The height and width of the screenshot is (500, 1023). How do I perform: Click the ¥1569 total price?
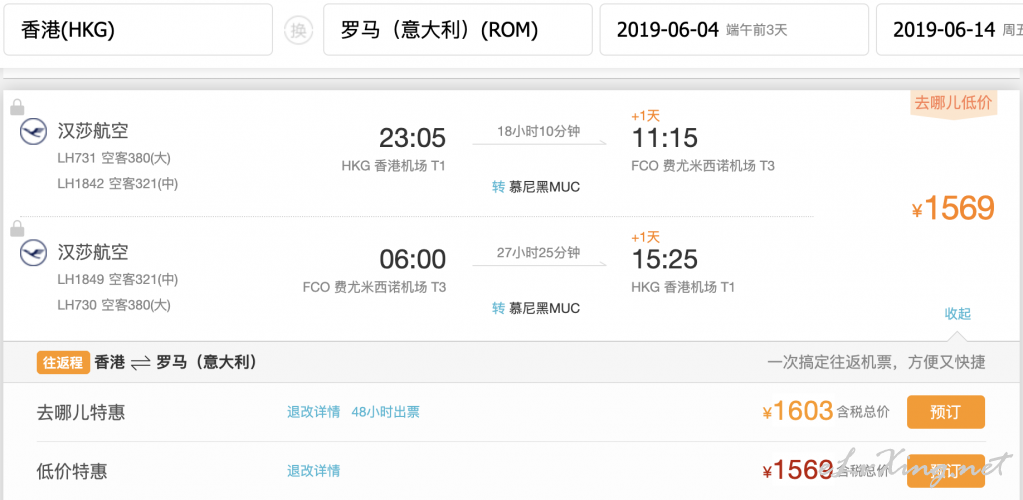point(953,208)
